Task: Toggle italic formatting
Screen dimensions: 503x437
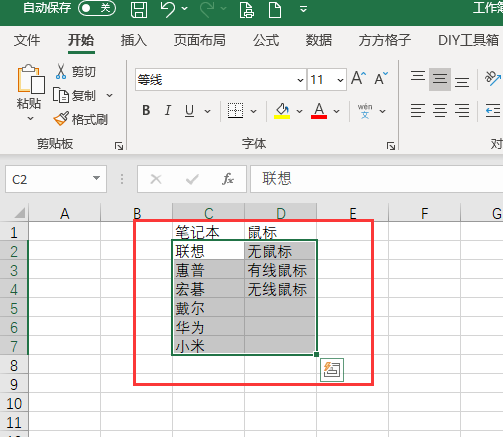Action: (168, 110)
